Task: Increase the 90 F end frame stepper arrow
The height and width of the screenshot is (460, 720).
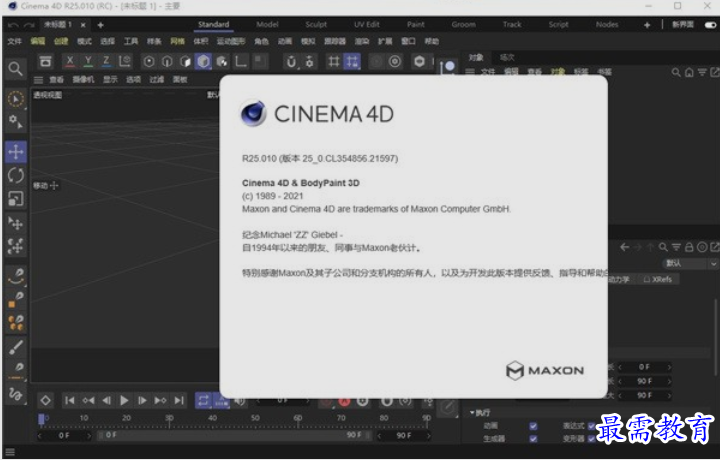Action: tap(427, 435)
